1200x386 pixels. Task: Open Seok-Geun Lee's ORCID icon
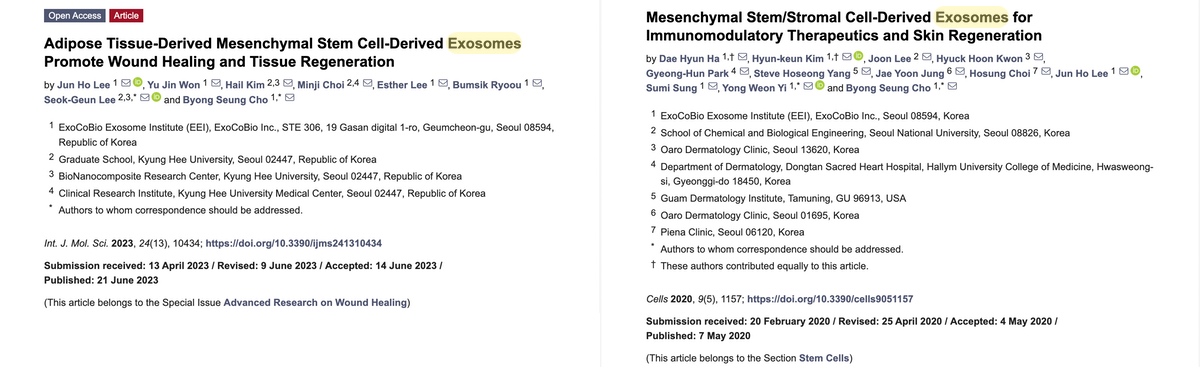(x=157, y=98)
